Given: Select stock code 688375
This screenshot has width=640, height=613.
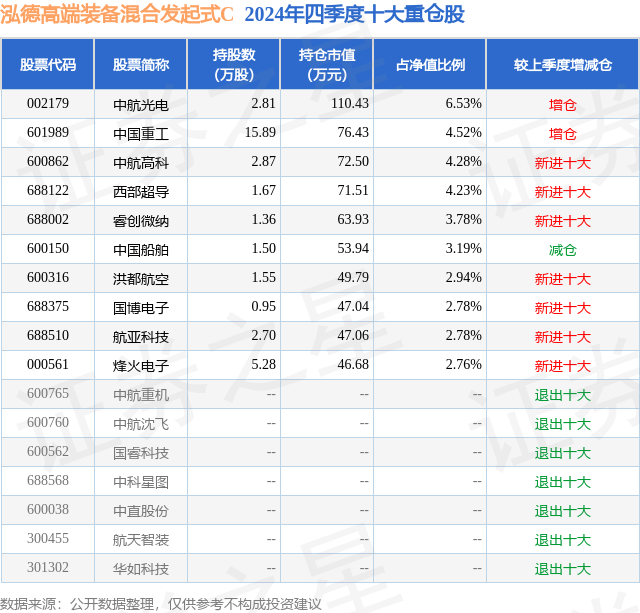Looking at the screenshot, I should pyautogui.click(x=48, y=306).
